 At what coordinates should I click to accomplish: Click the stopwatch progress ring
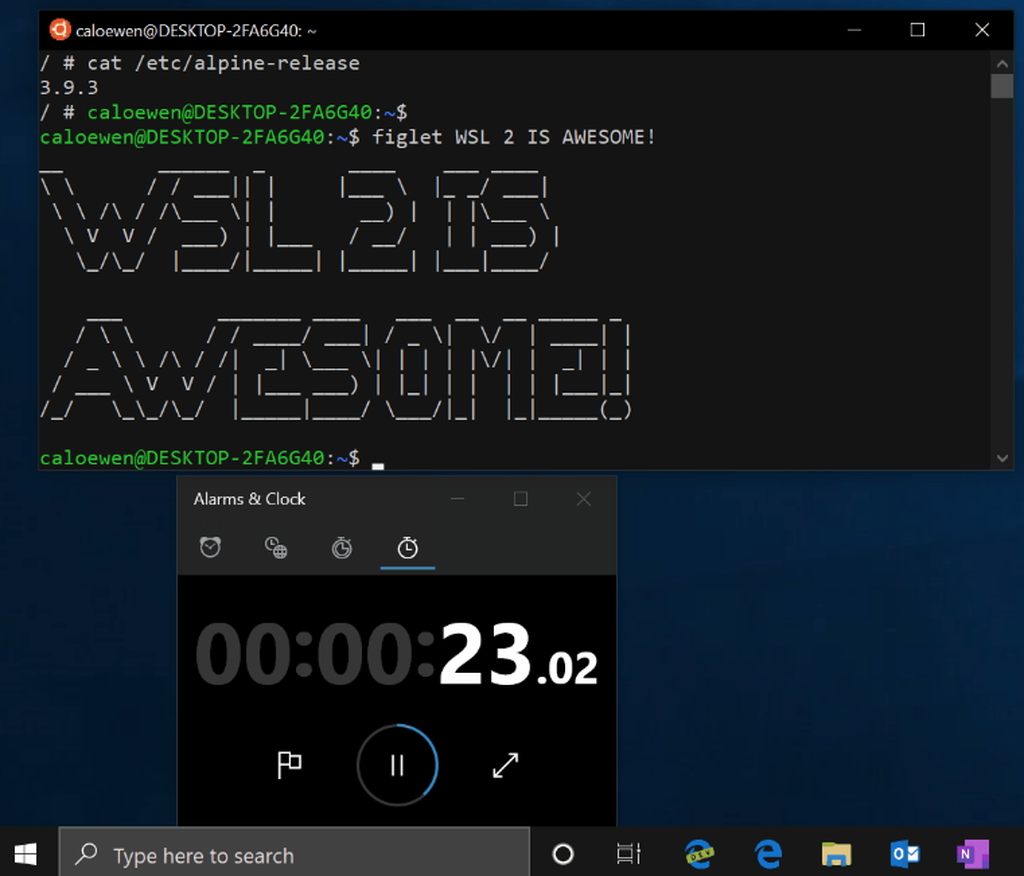397,764
